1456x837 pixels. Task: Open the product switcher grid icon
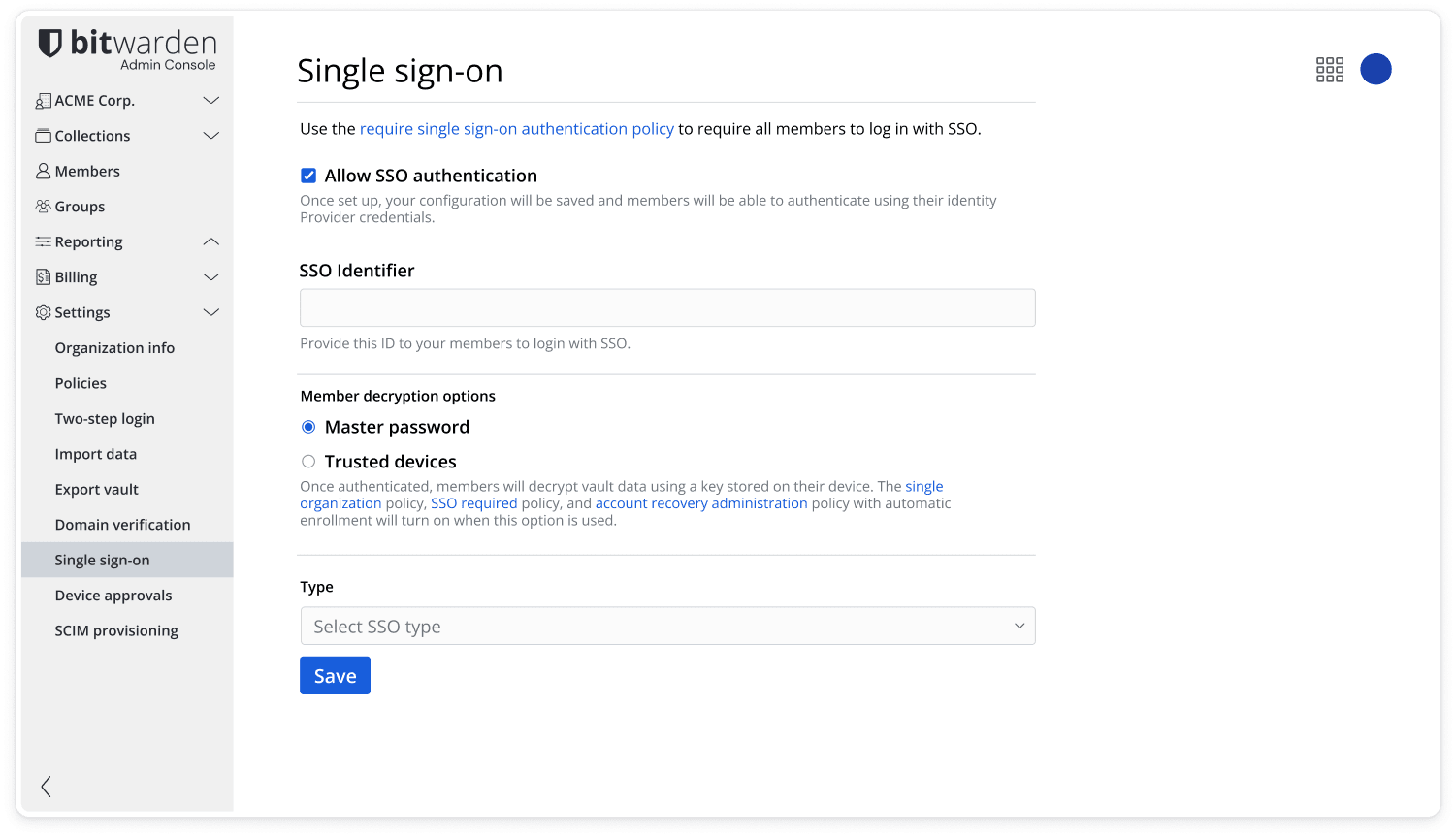tap(1330, 69)
